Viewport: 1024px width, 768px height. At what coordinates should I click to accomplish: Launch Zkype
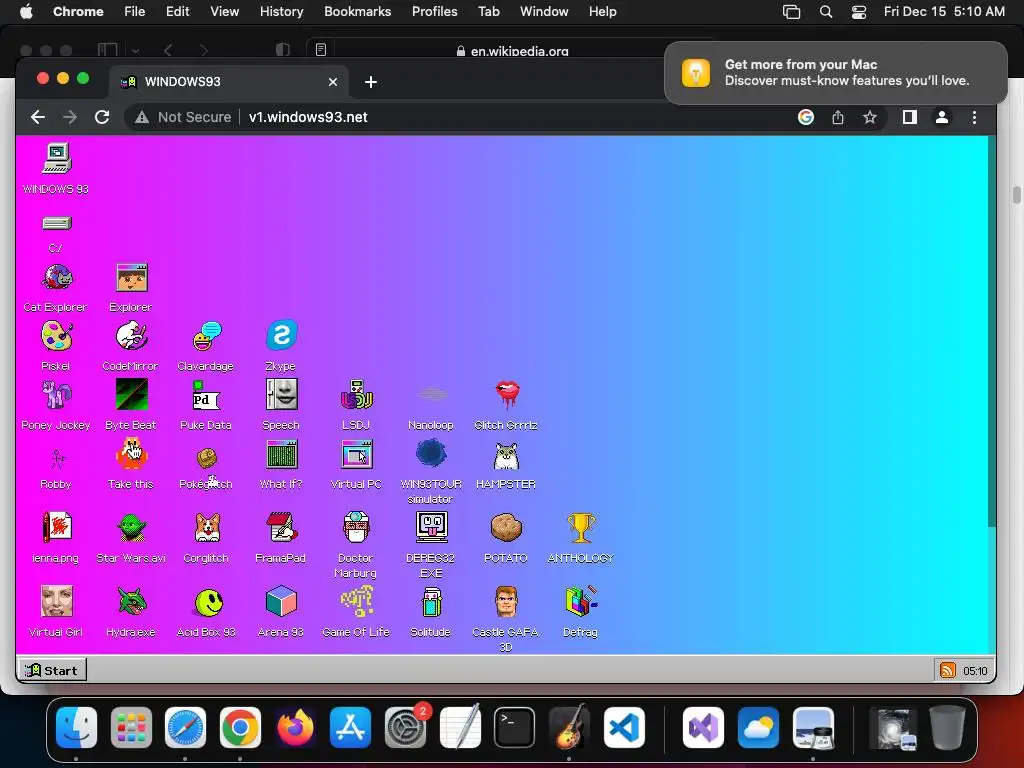281,336
